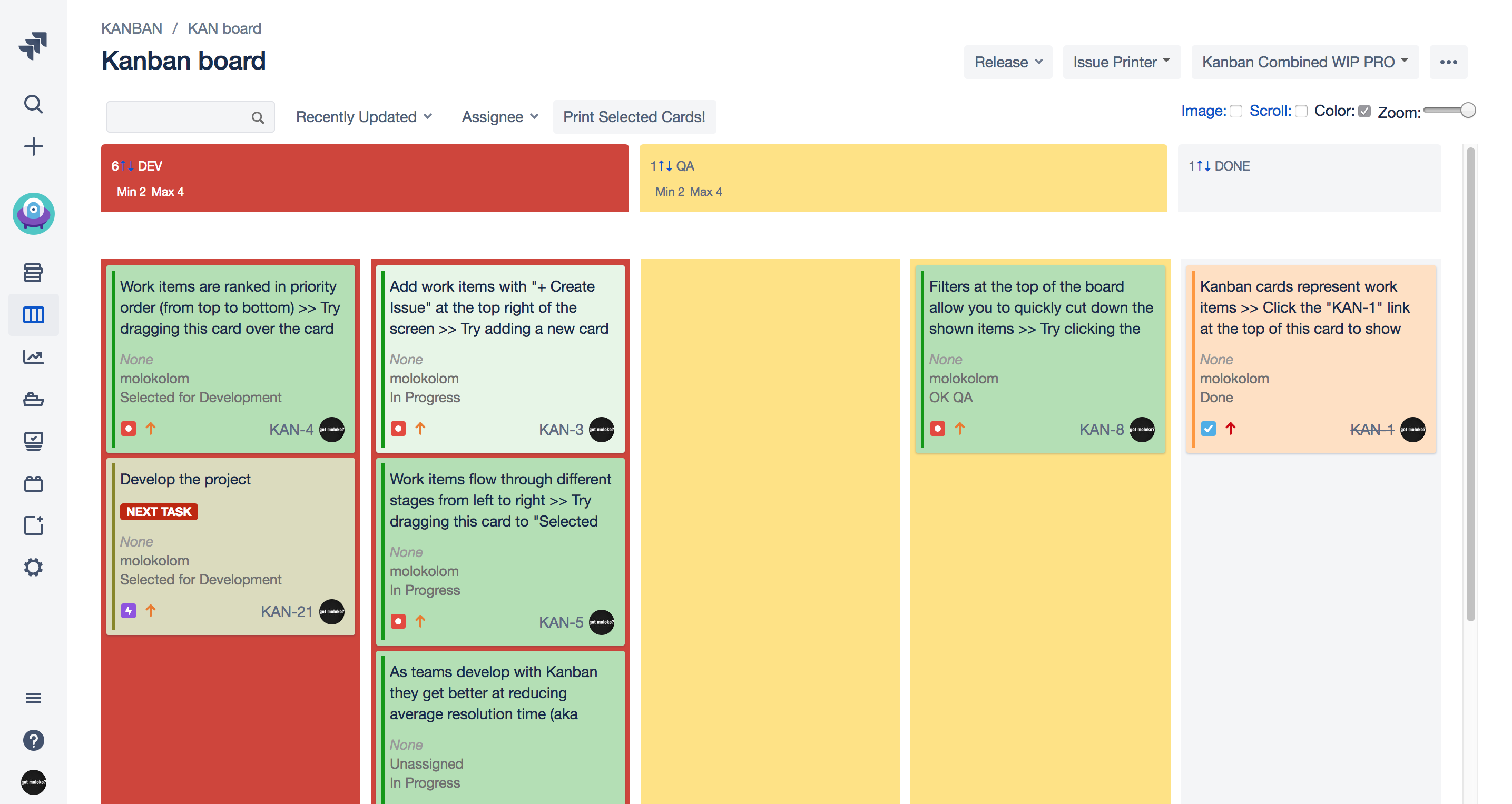Open the Add item page icon
The image size is (1512, 804).
tap(33, 525)
